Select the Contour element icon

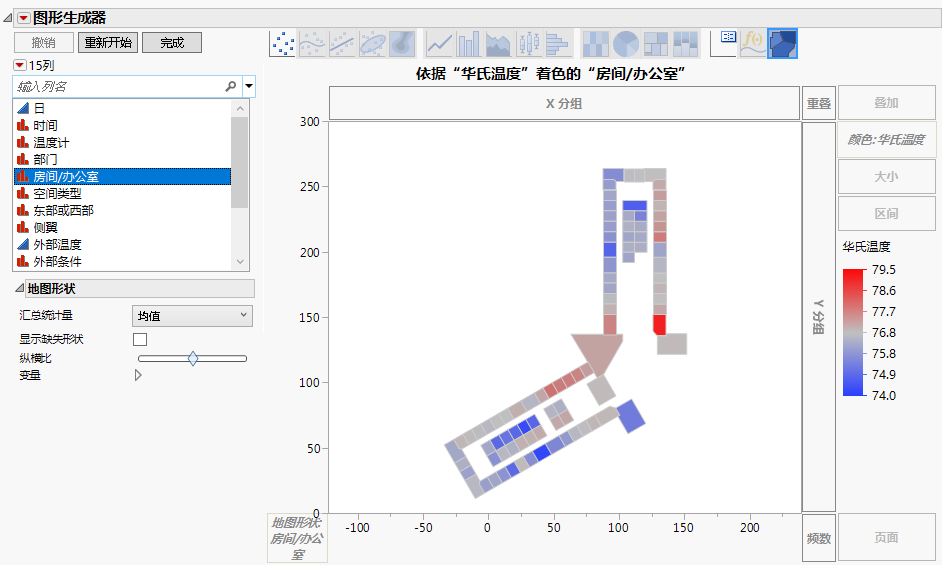click(402, 43)
